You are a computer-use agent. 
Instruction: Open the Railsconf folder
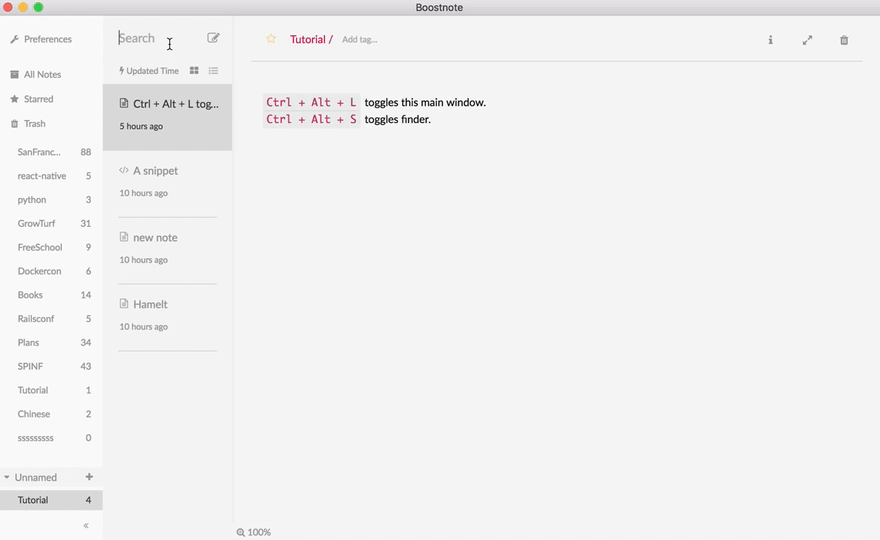(x=51, y=319)
